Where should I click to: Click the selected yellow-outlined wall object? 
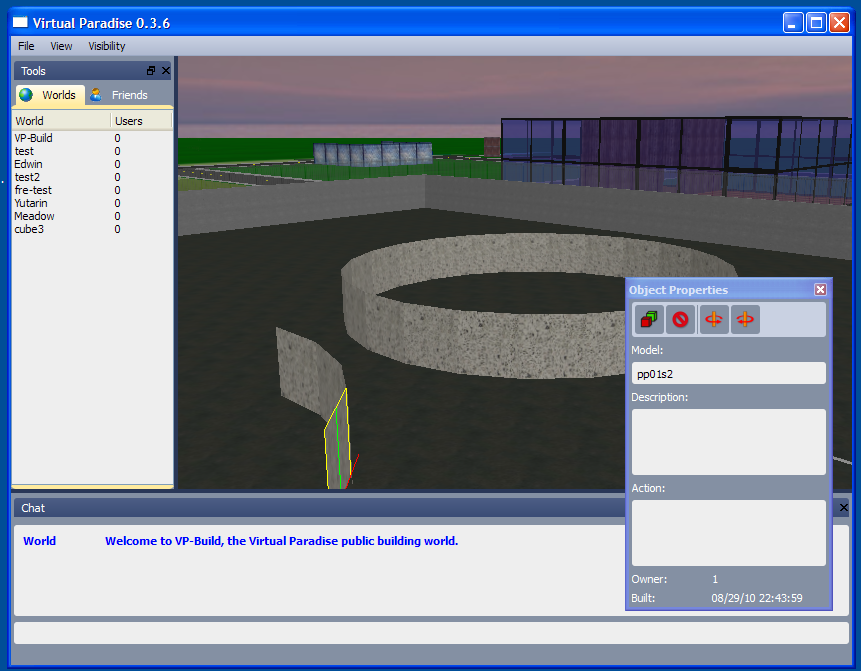[x=338, y=445]
